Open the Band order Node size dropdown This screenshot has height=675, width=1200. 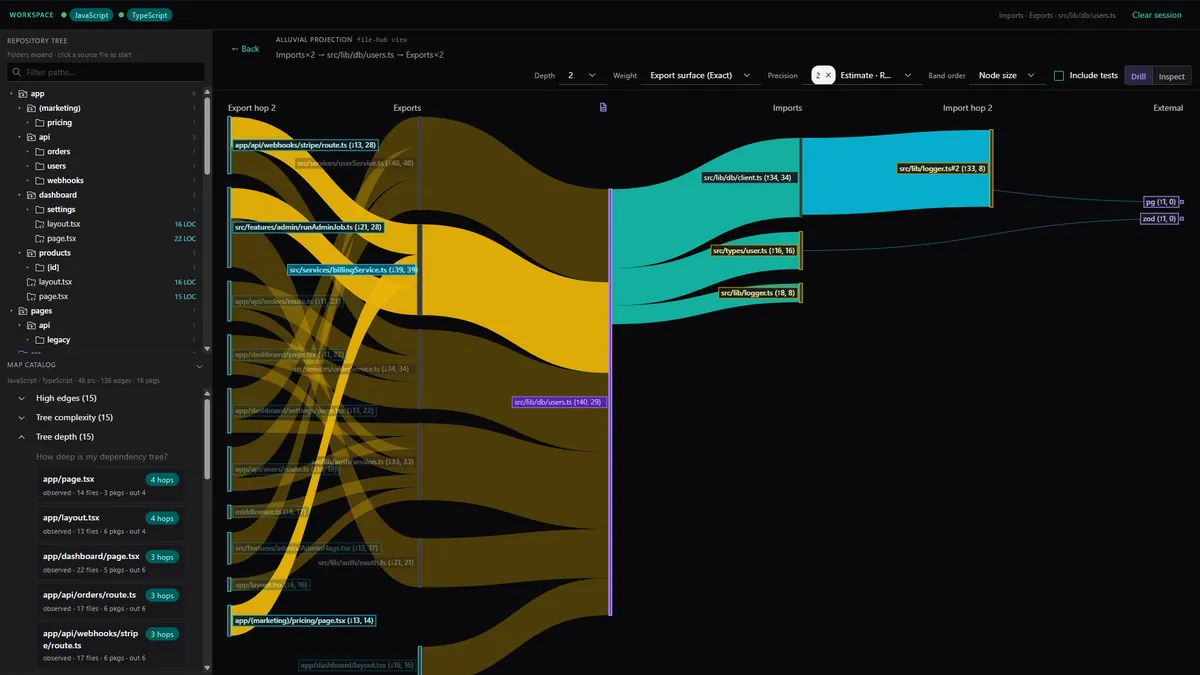click(x=1008, y=75)
